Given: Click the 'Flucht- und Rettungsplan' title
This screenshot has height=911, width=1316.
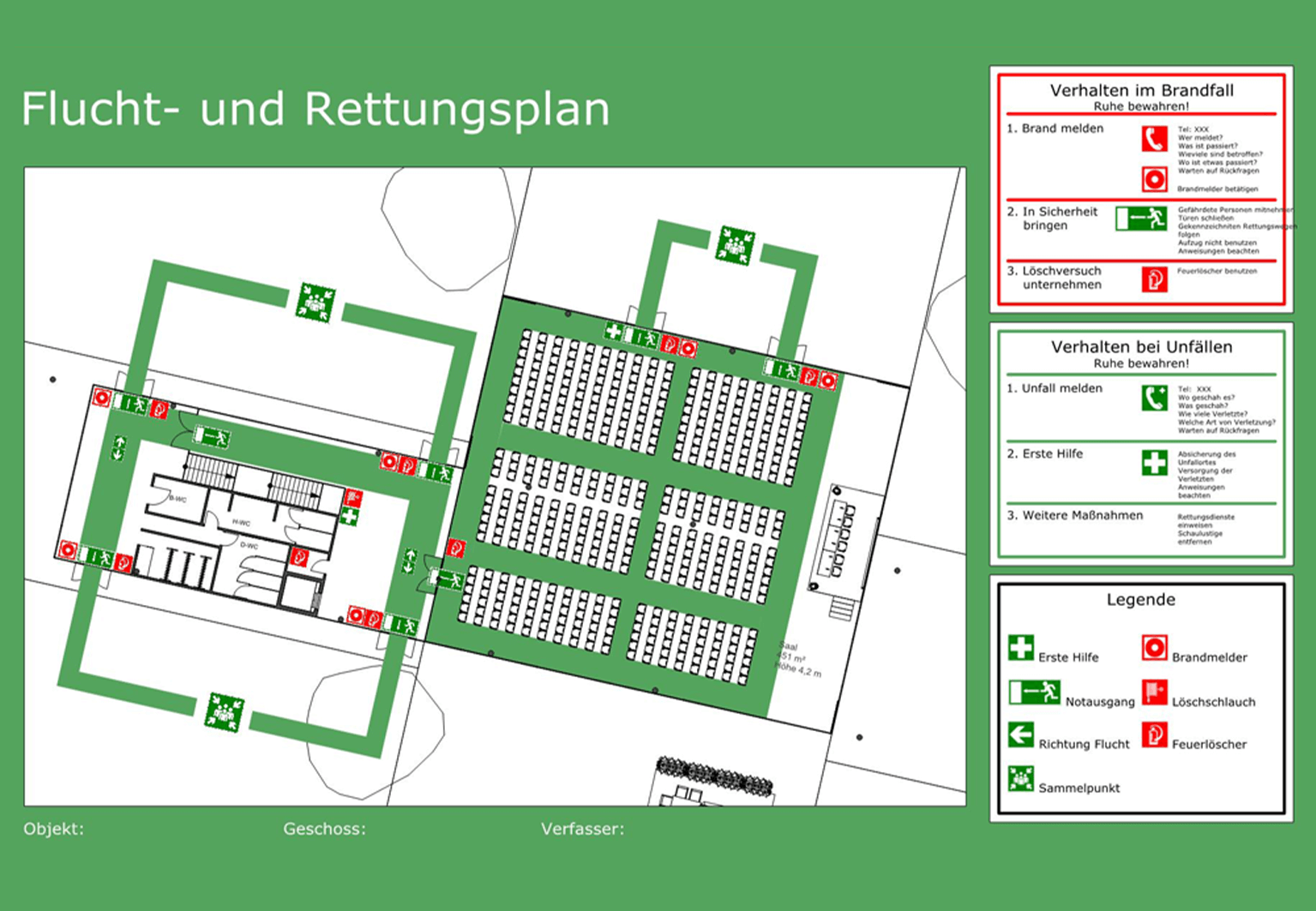Looking at the screenshot, I should click(x=315, y=109).
